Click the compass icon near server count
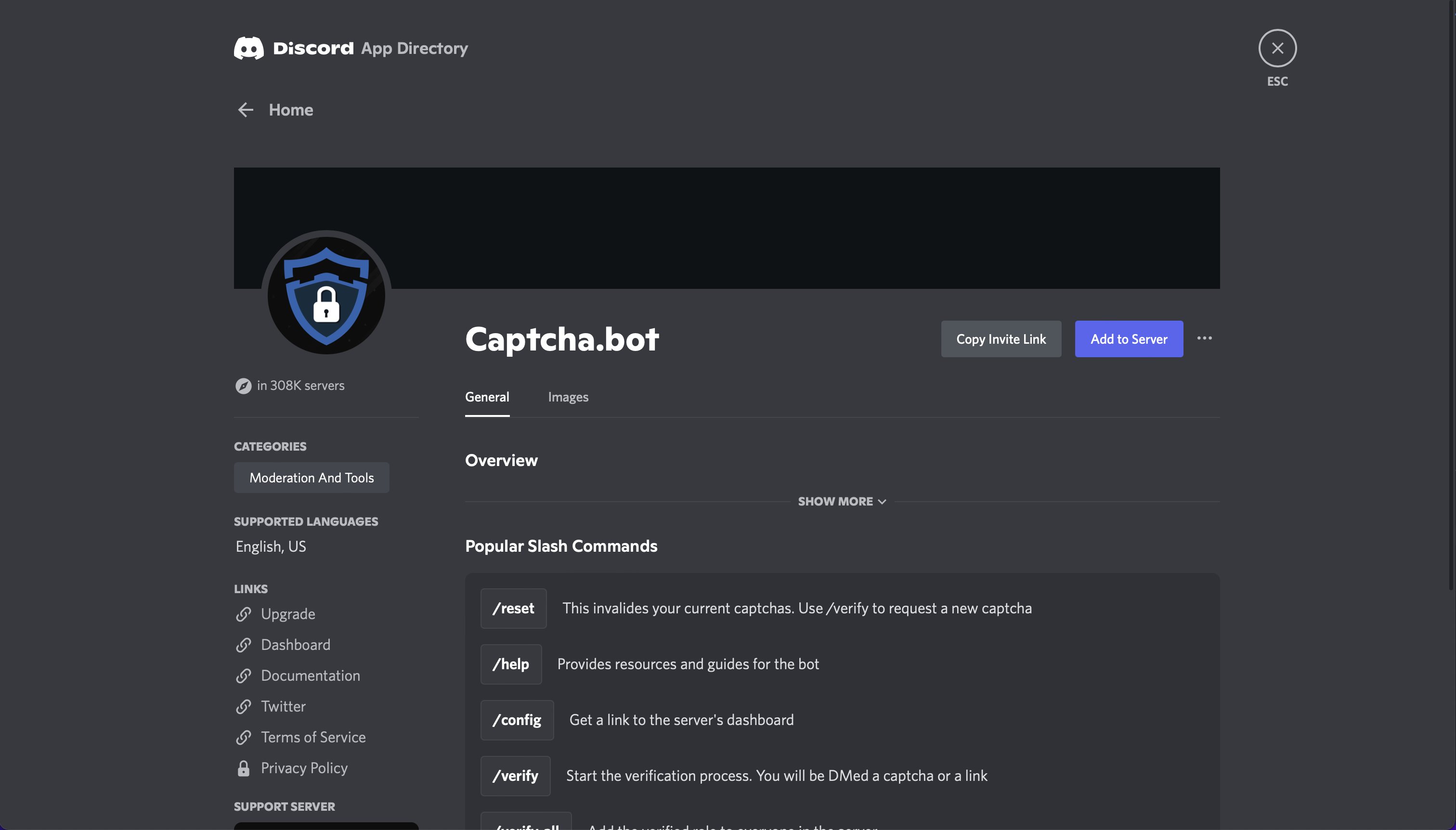1456x830 pixels. [x=244, y=385]
